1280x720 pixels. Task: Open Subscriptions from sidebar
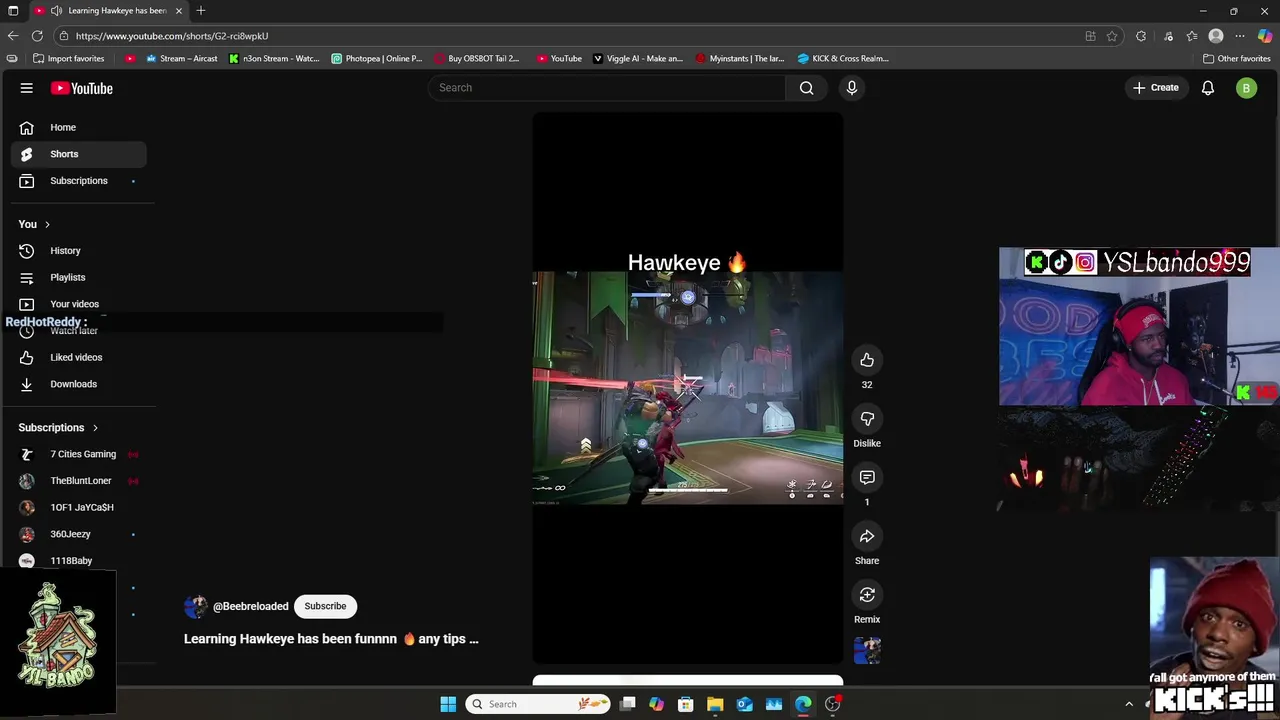click(x=78, y=181)
